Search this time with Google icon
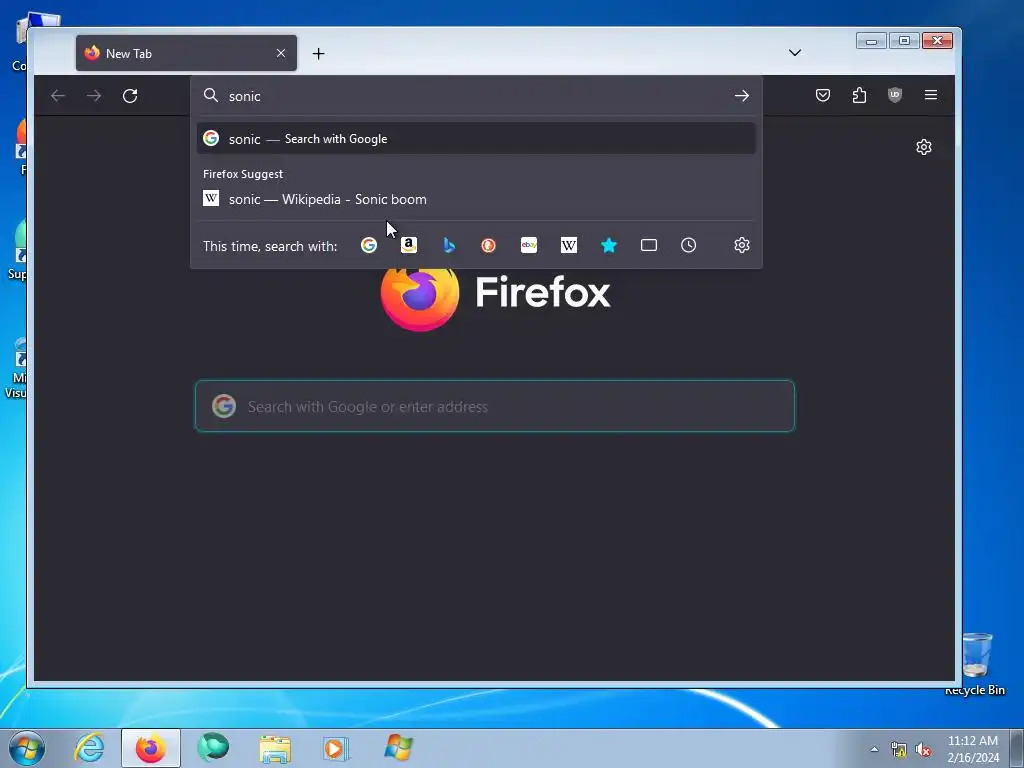The width and height of the screenshot is (1024, 768). coord(369,245)
